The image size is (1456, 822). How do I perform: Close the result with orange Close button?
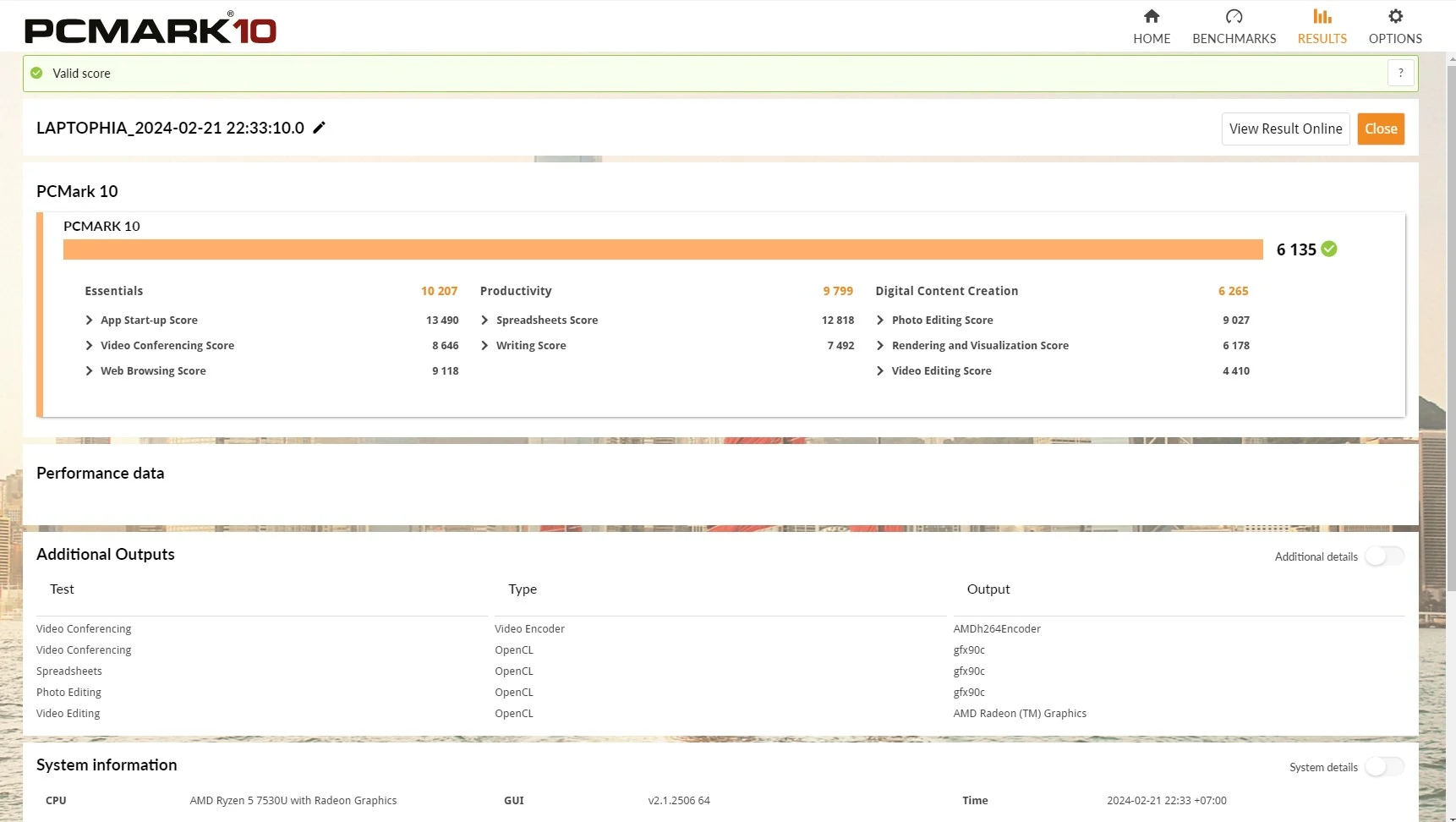[1381, 129]
